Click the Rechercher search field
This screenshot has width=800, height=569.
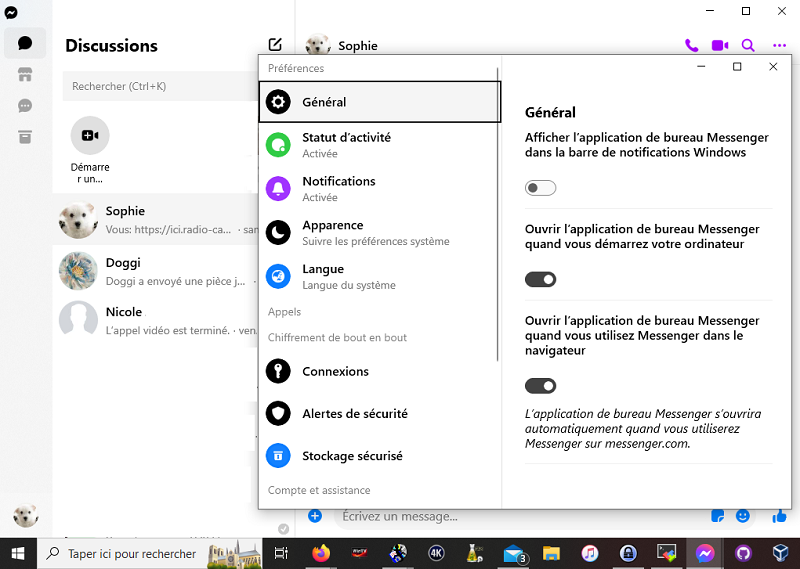pos(160,87)
